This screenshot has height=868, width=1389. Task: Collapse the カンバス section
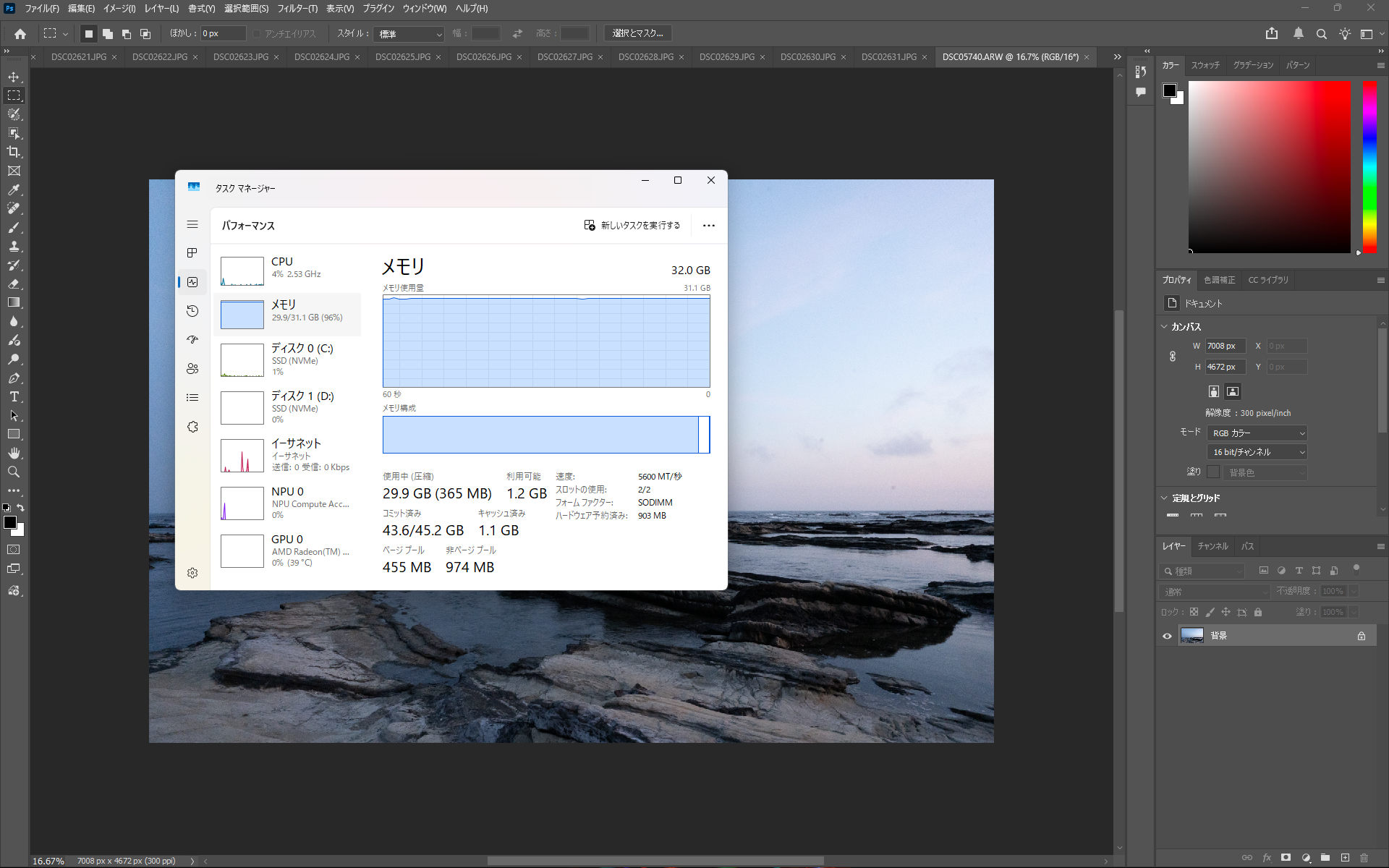pyautogui.click(x=1165, y=327)
